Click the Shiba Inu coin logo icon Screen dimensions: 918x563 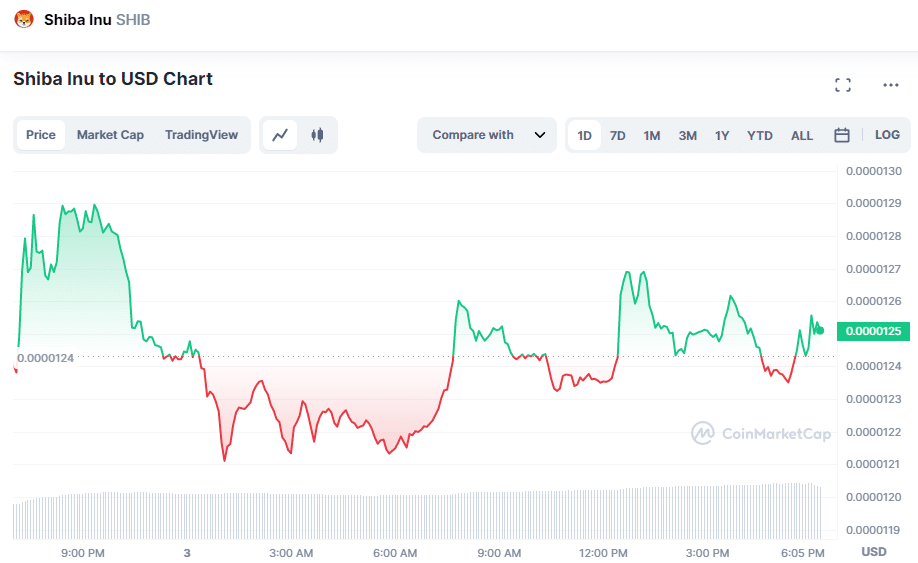click(24, 19)
